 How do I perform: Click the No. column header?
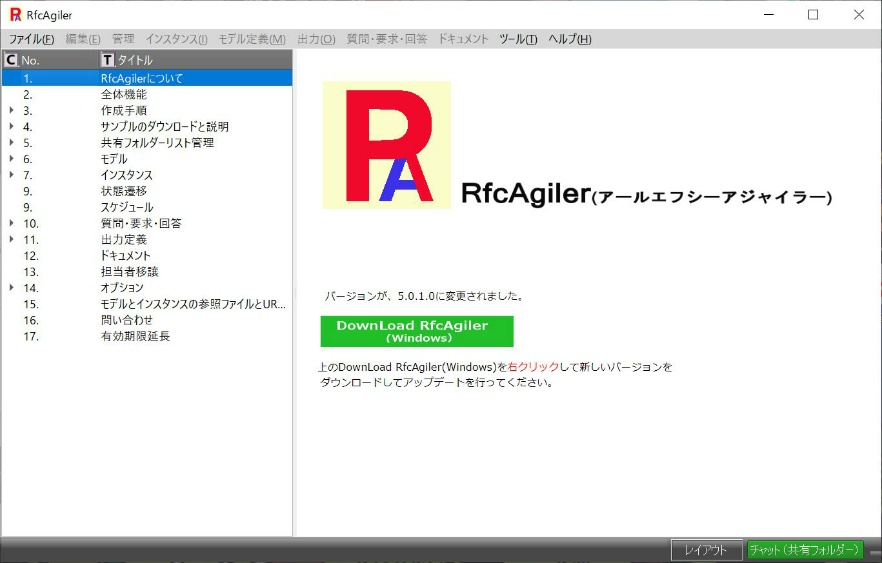[51, 60]
